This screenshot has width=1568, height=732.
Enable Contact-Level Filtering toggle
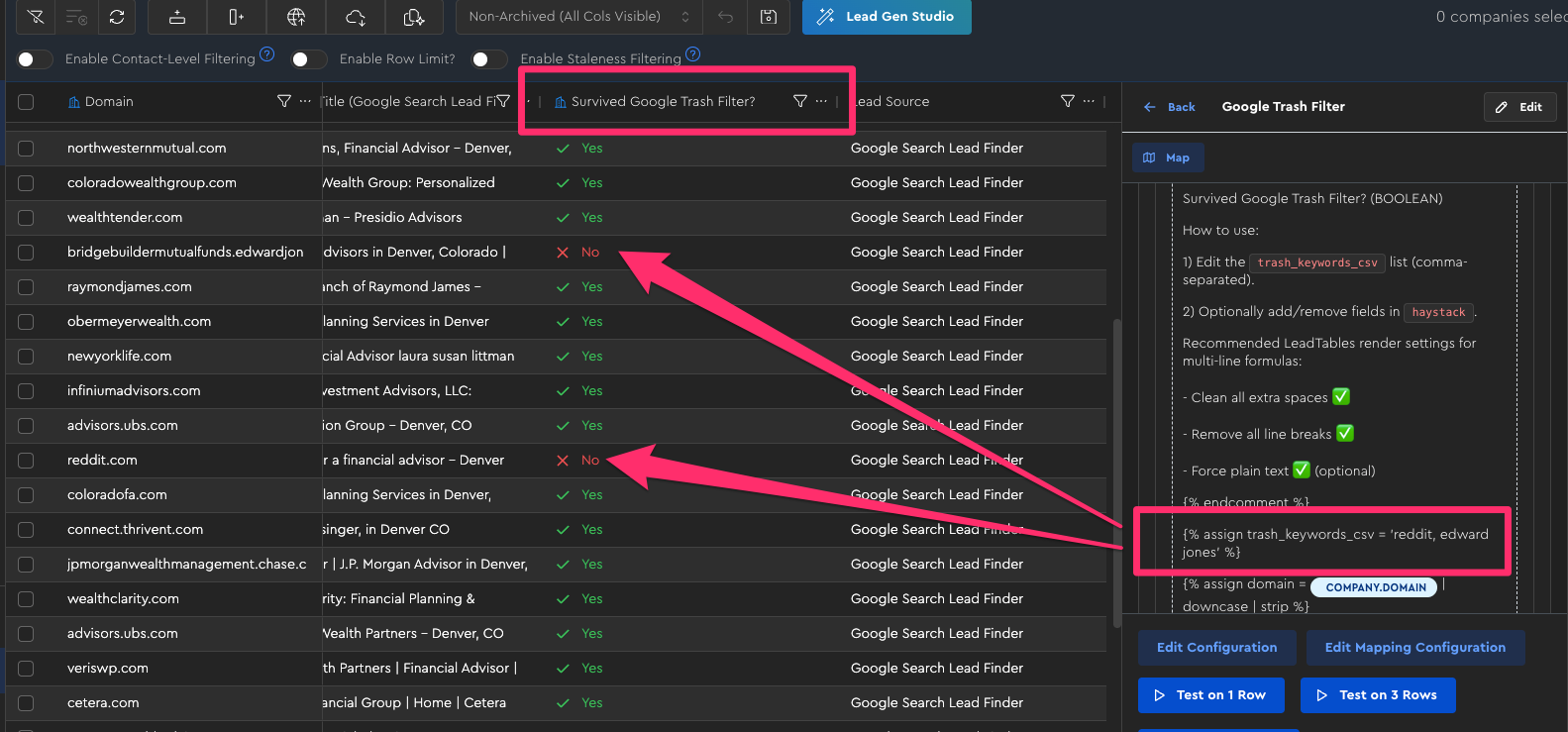click(35, 59)
